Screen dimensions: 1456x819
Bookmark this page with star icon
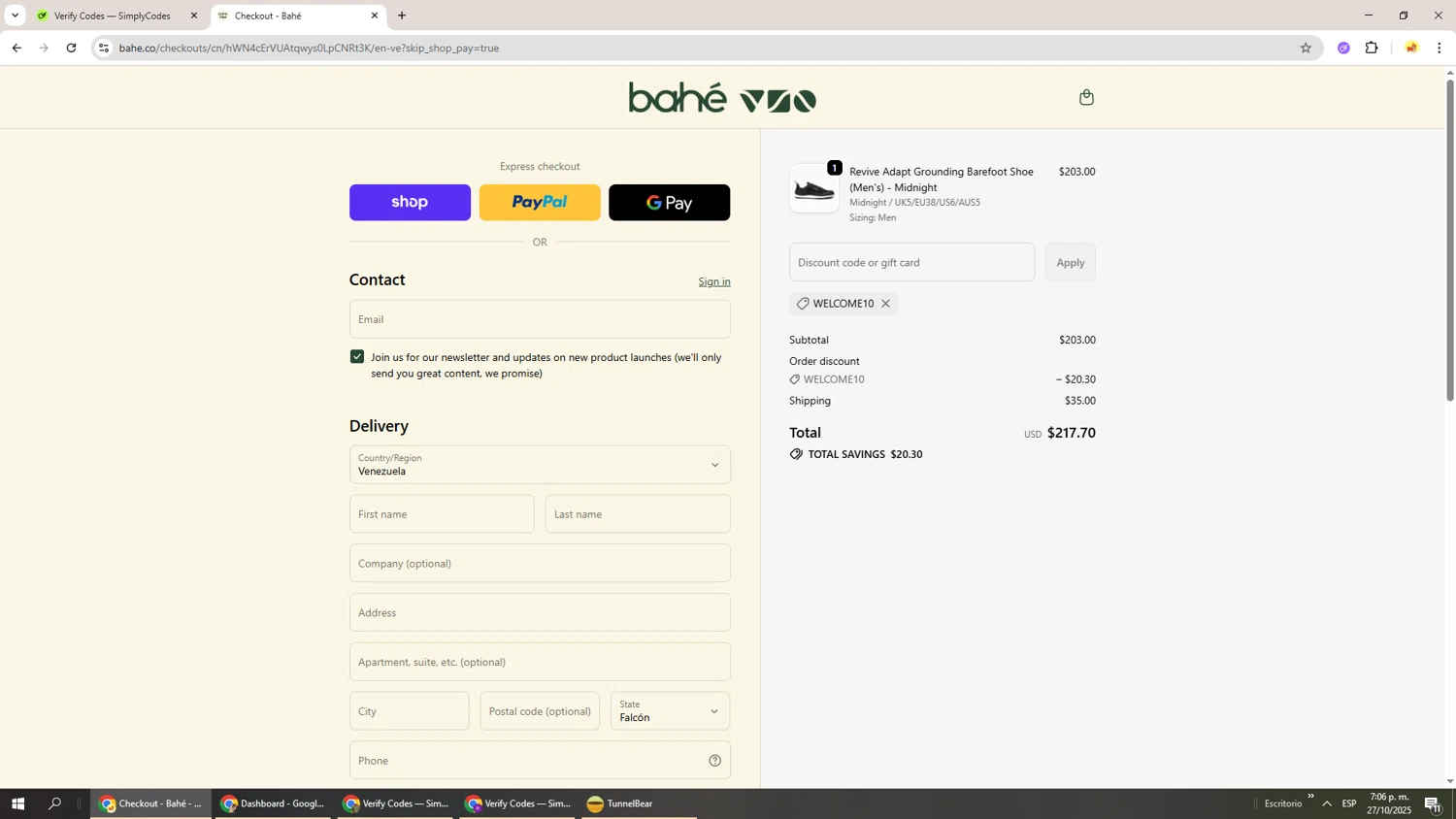coord(1306,48)
